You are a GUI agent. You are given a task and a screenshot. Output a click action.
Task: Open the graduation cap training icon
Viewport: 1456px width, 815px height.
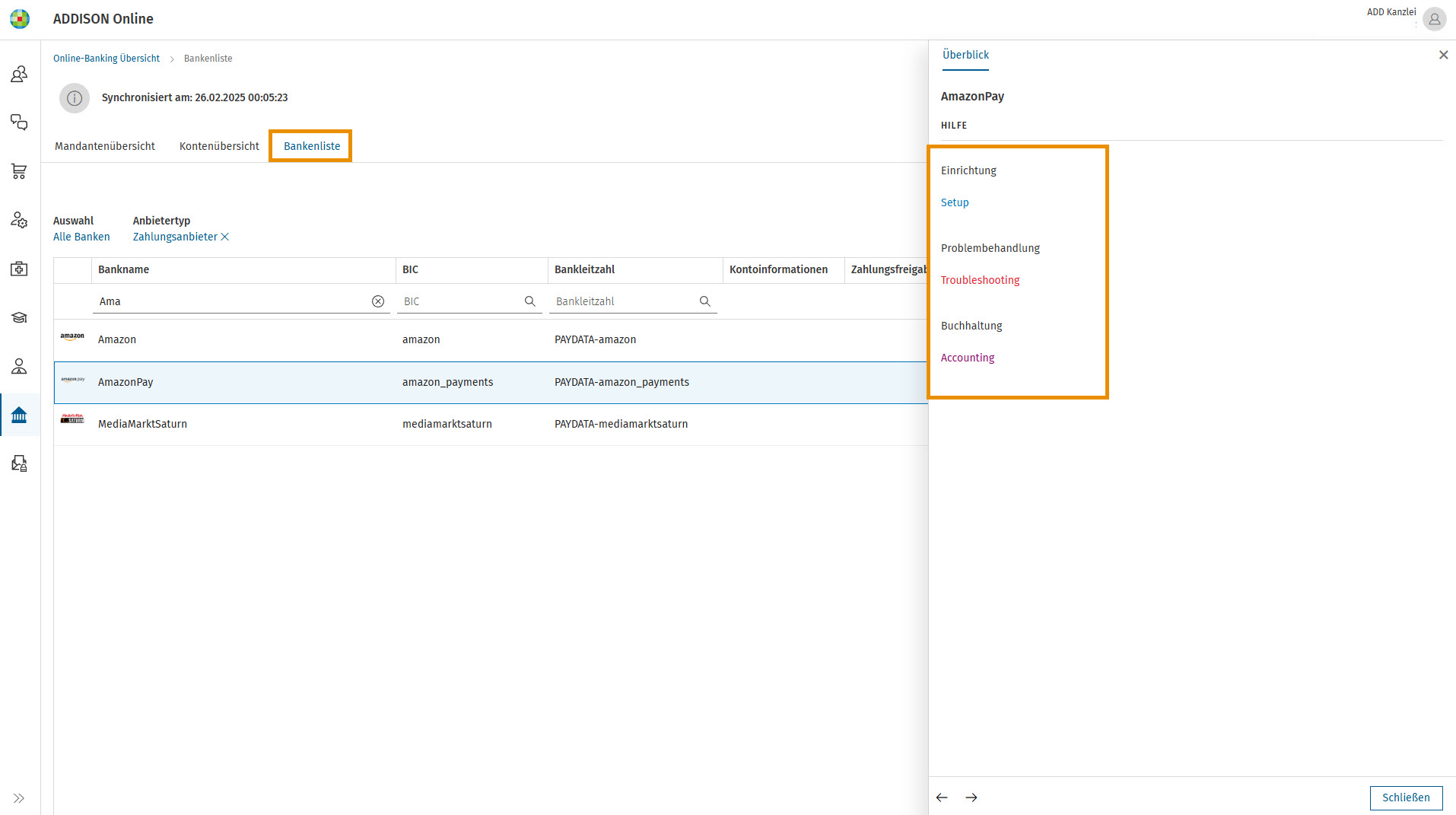[x=19, y=317]
